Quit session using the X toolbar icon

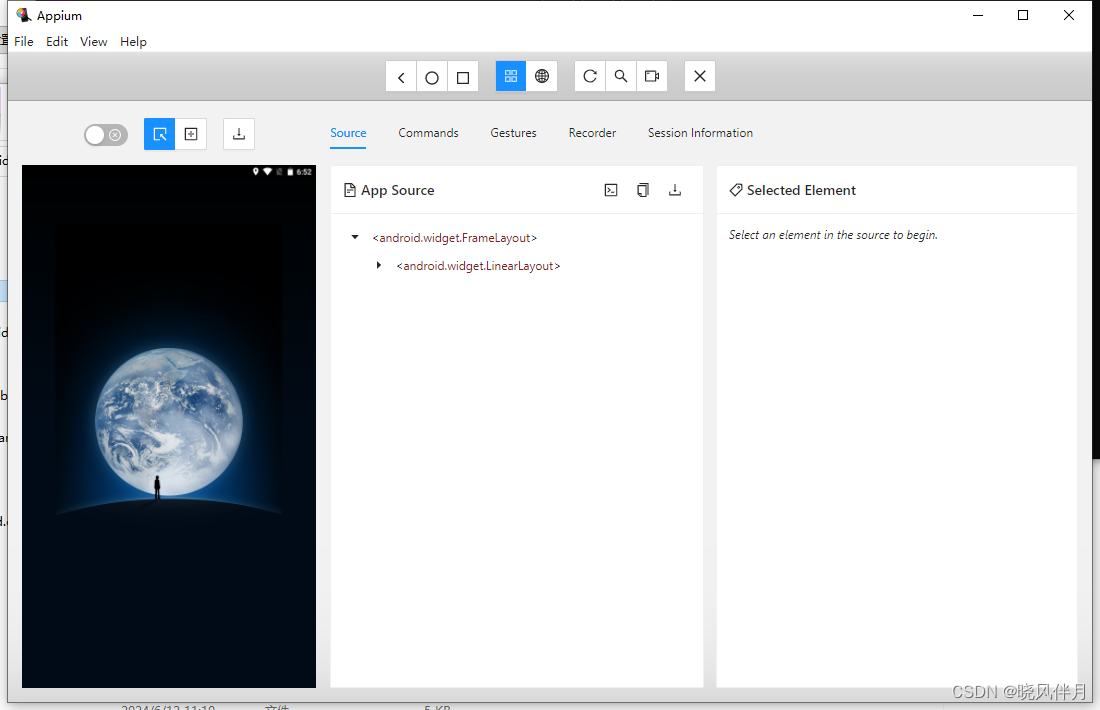[x=699, y=76]
